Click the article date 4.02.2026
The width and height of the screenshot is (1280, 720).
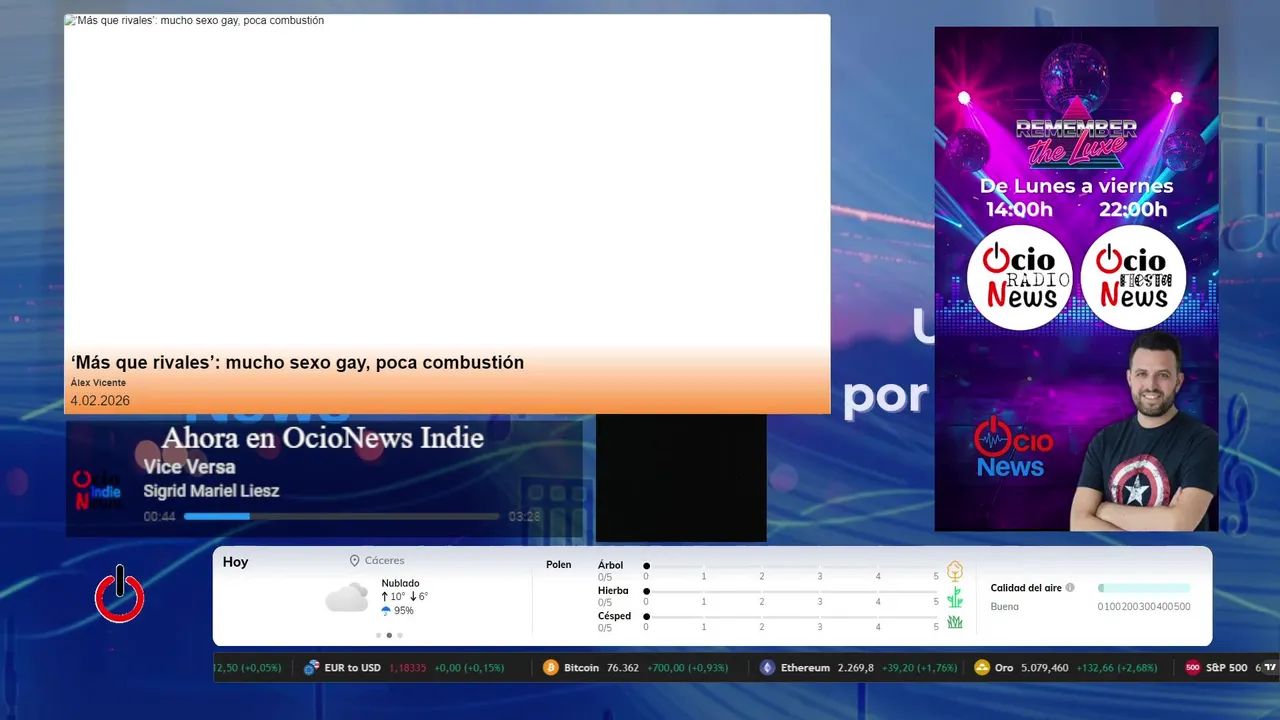100,401
